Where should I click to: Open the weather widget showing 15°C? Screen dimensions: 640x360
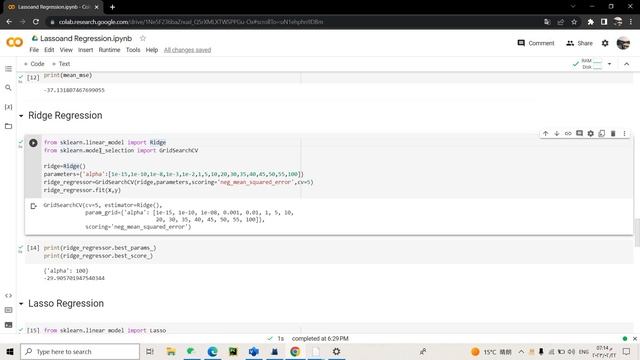tap(491, 351)
